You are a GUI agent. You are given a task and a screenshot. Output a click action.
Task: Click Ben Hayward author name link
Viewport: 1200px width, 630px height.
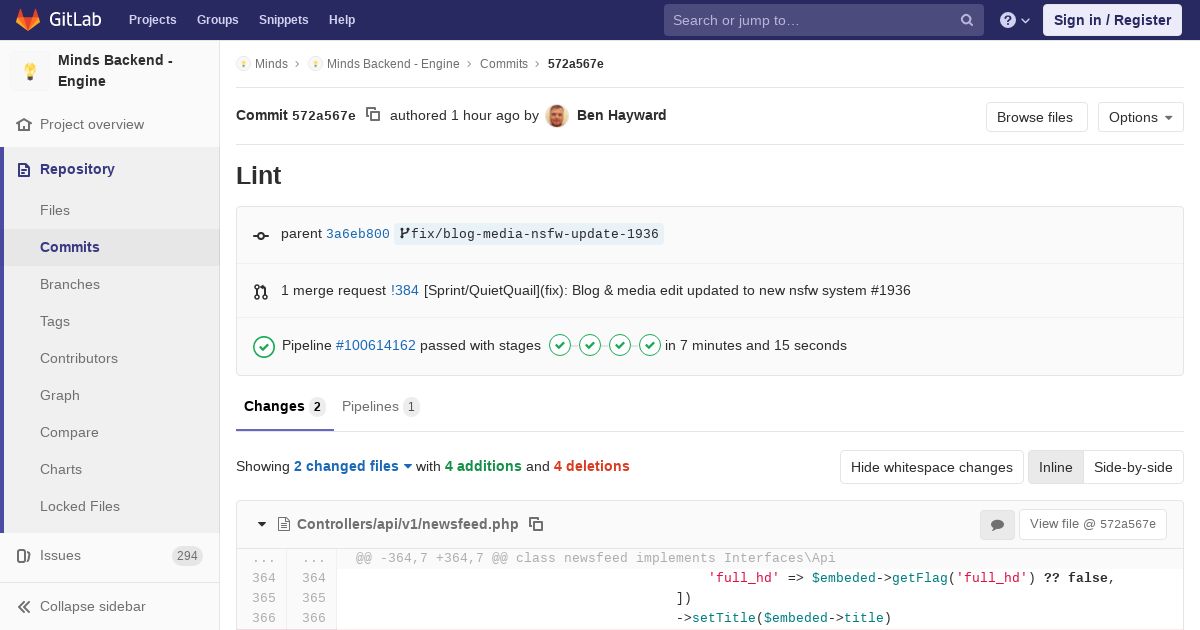pos(622,115)
